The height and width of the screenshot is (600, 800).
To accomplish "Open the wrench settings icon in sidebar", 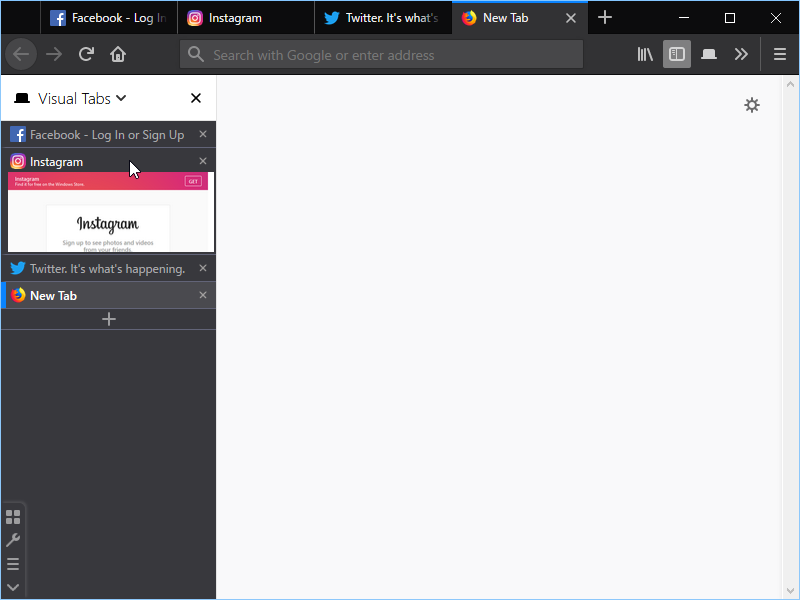I will (x=13, y=540).
